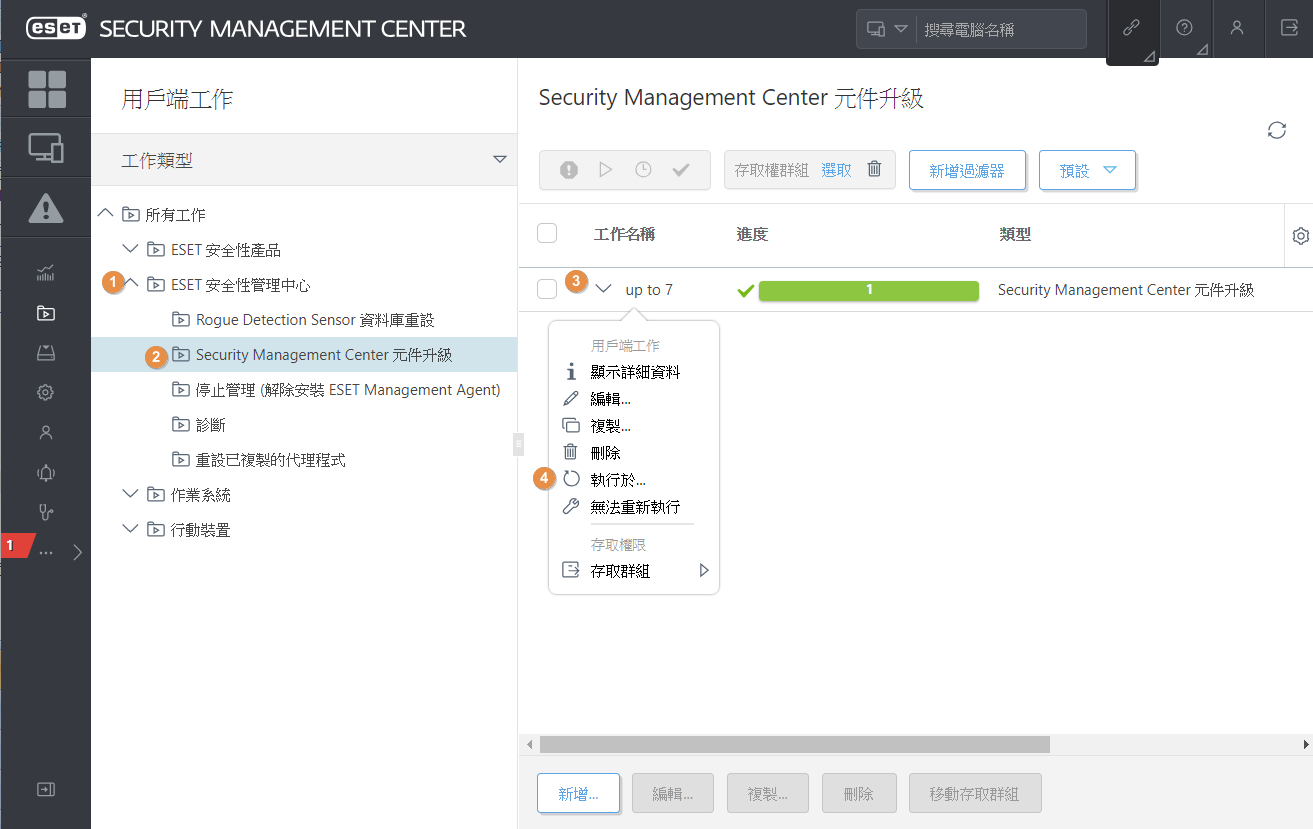The height and width of the screenshot is (829, 1313).
Task: Open the Dashboard grid icon in sidebar
Action: click(46, 89)
